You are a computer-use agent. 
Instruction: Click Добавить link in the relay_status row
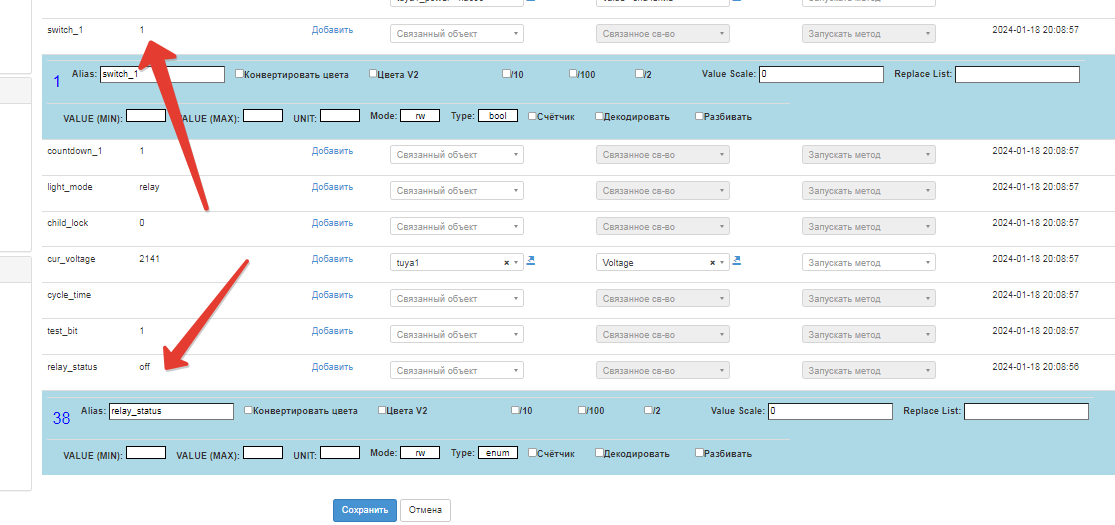[332, 367]
